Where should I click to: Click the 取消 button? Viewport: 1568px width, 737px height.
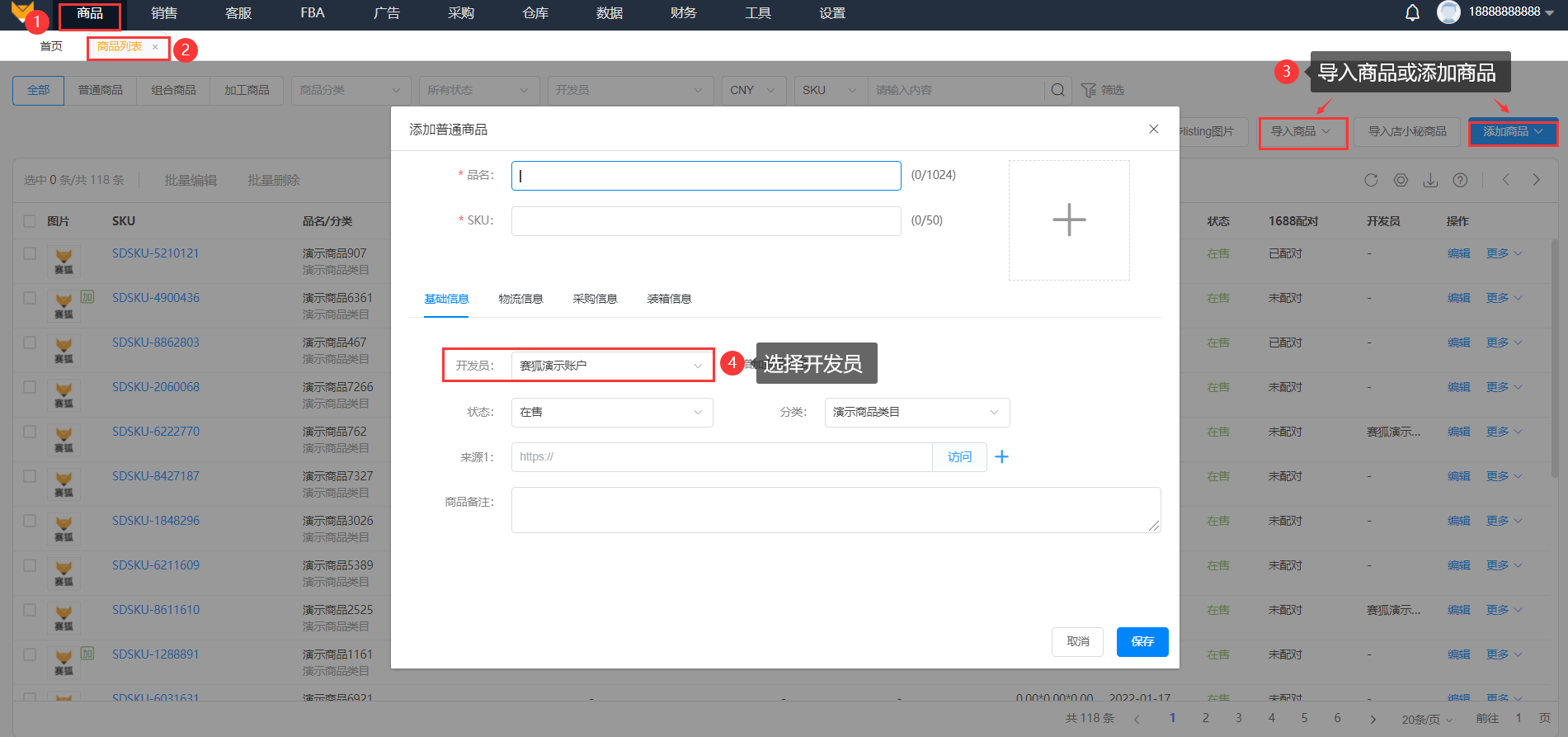pyautogui.click(x=1077, y=641)
